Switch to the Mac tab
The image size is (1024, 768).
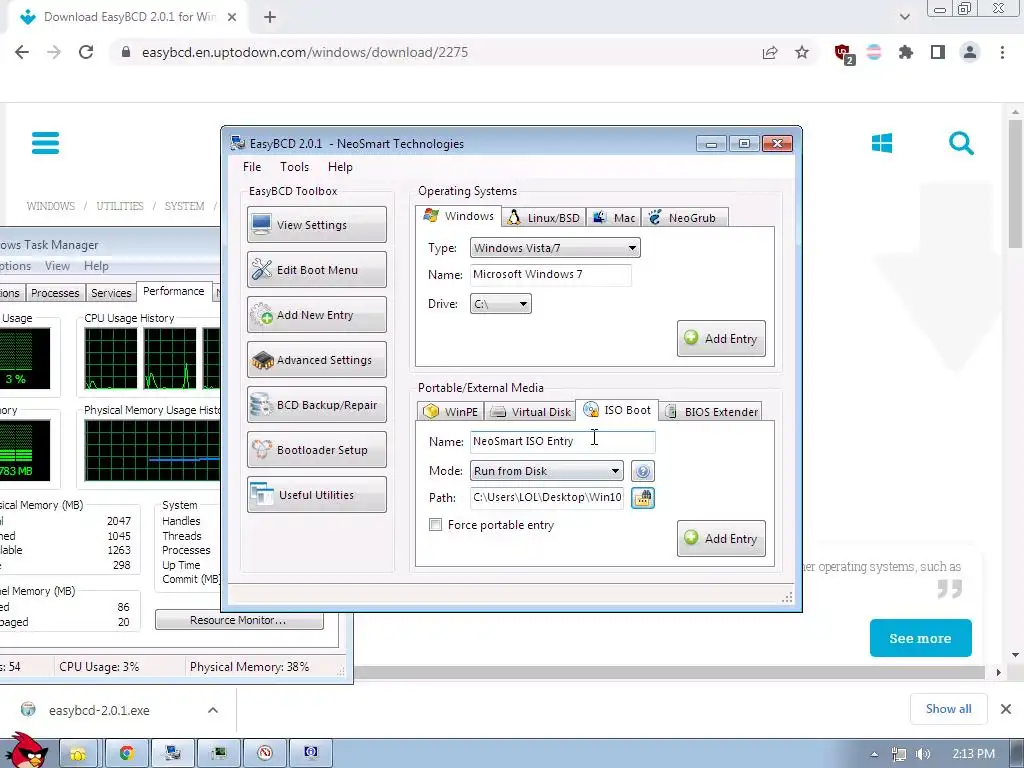[613, 217]
